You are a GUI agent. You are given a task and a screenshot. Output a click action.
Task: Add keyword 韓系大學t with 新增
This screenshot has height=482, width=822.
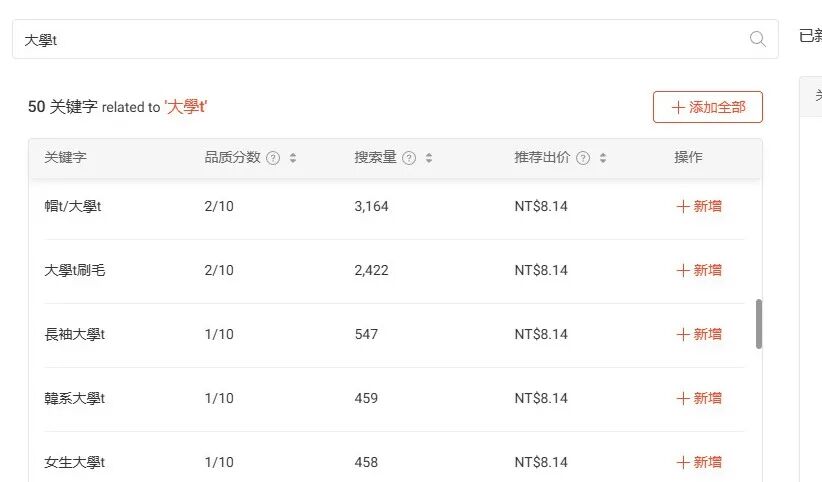[x=699, y=398]
